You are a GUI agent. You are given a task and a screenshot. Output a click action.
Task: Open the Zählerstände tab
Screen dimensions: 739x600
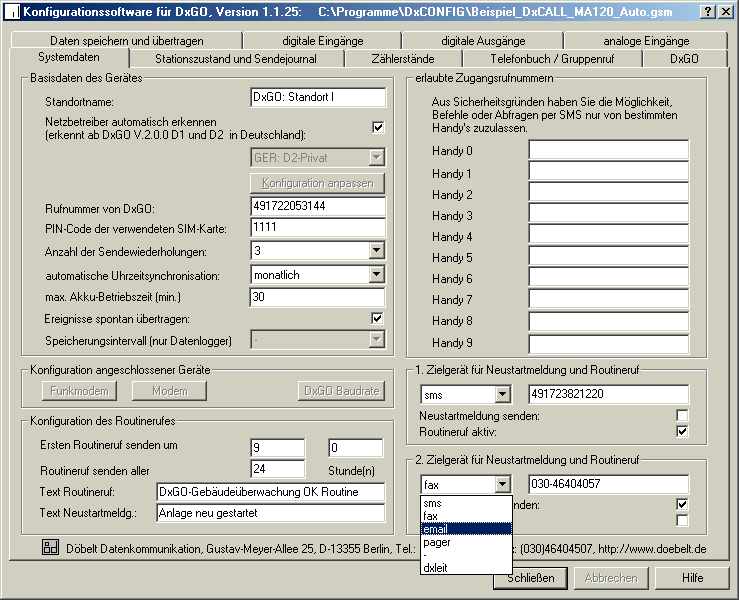pos(403,59)
